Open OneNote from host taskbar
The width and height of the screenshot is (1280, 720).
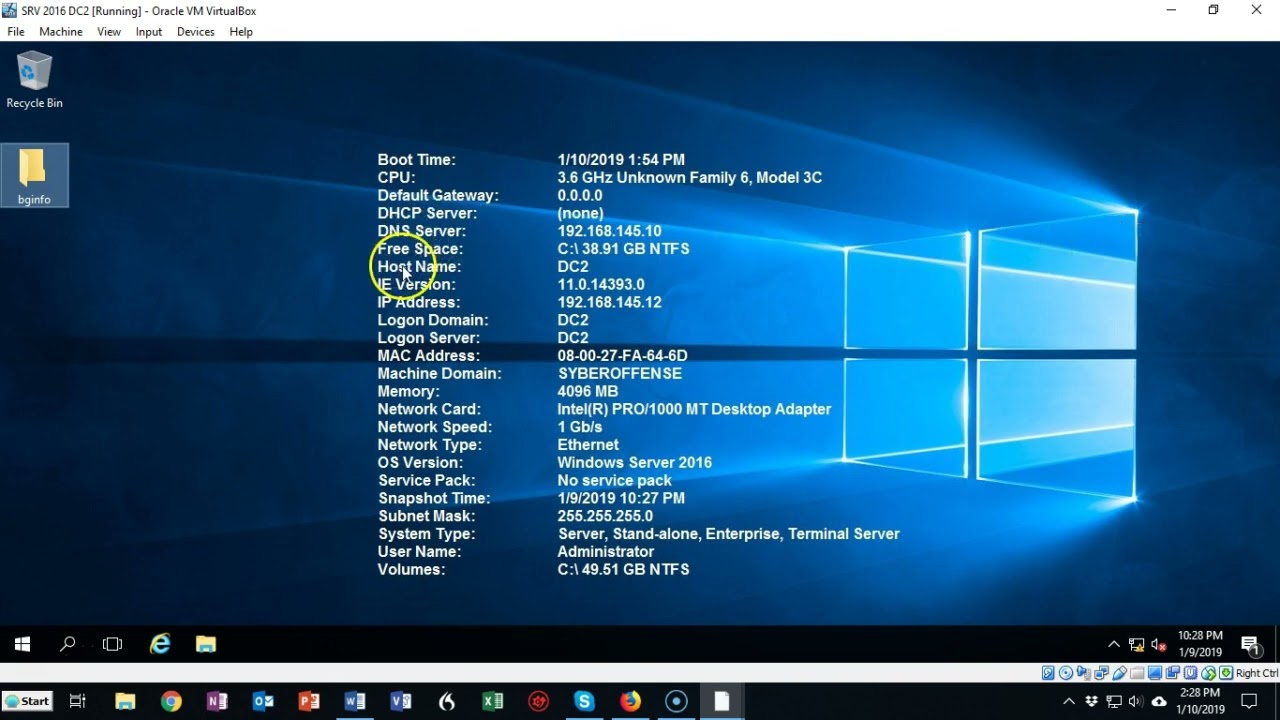coord(217,702)
